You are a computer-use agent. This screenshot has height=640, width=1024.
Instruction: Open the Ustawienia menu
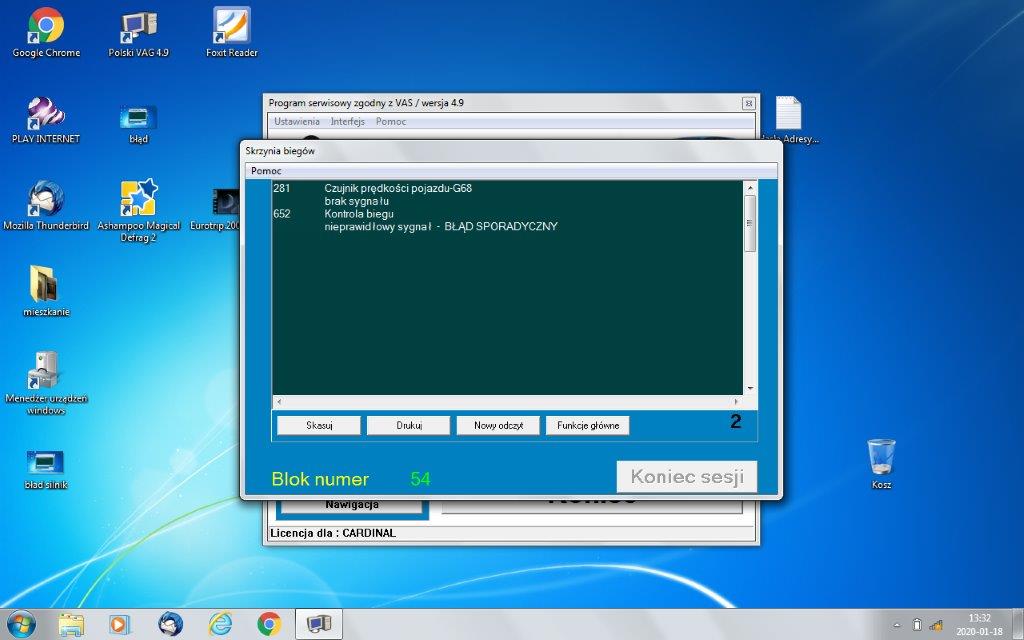pos(297,121)
